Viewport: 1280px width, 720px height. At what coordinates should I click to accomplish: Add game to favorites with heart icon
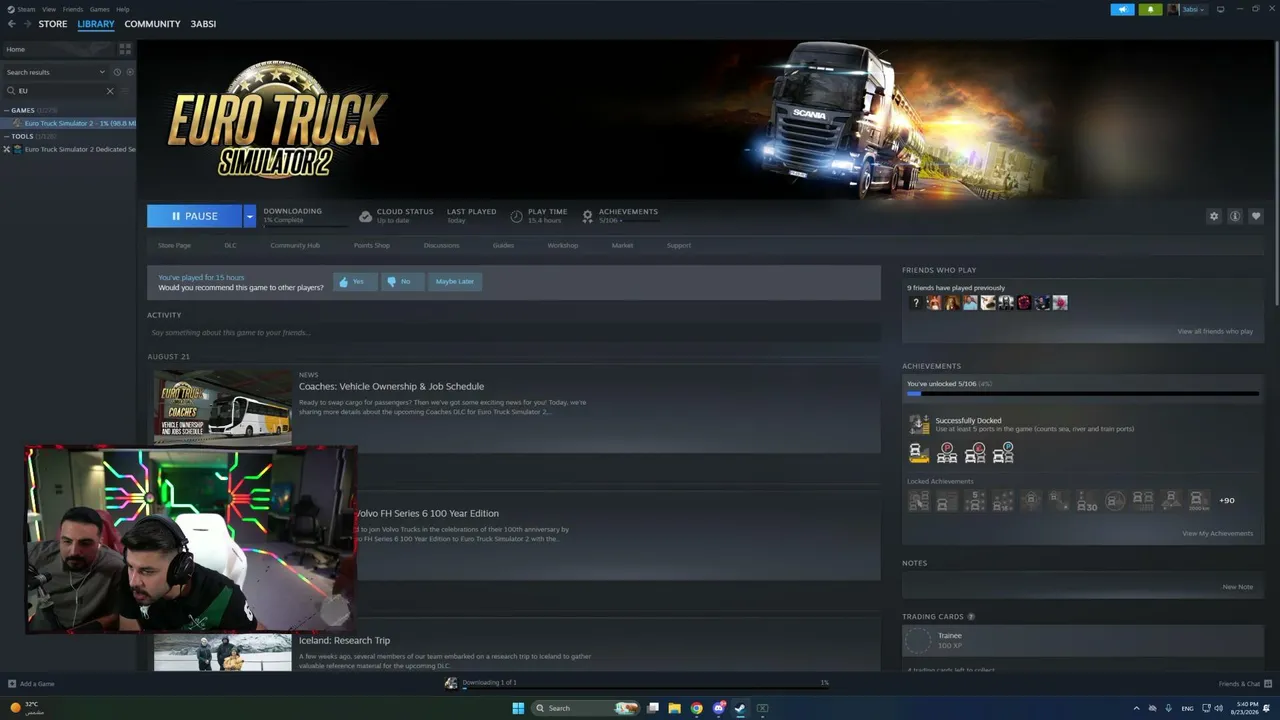(x=1256, y=216)
